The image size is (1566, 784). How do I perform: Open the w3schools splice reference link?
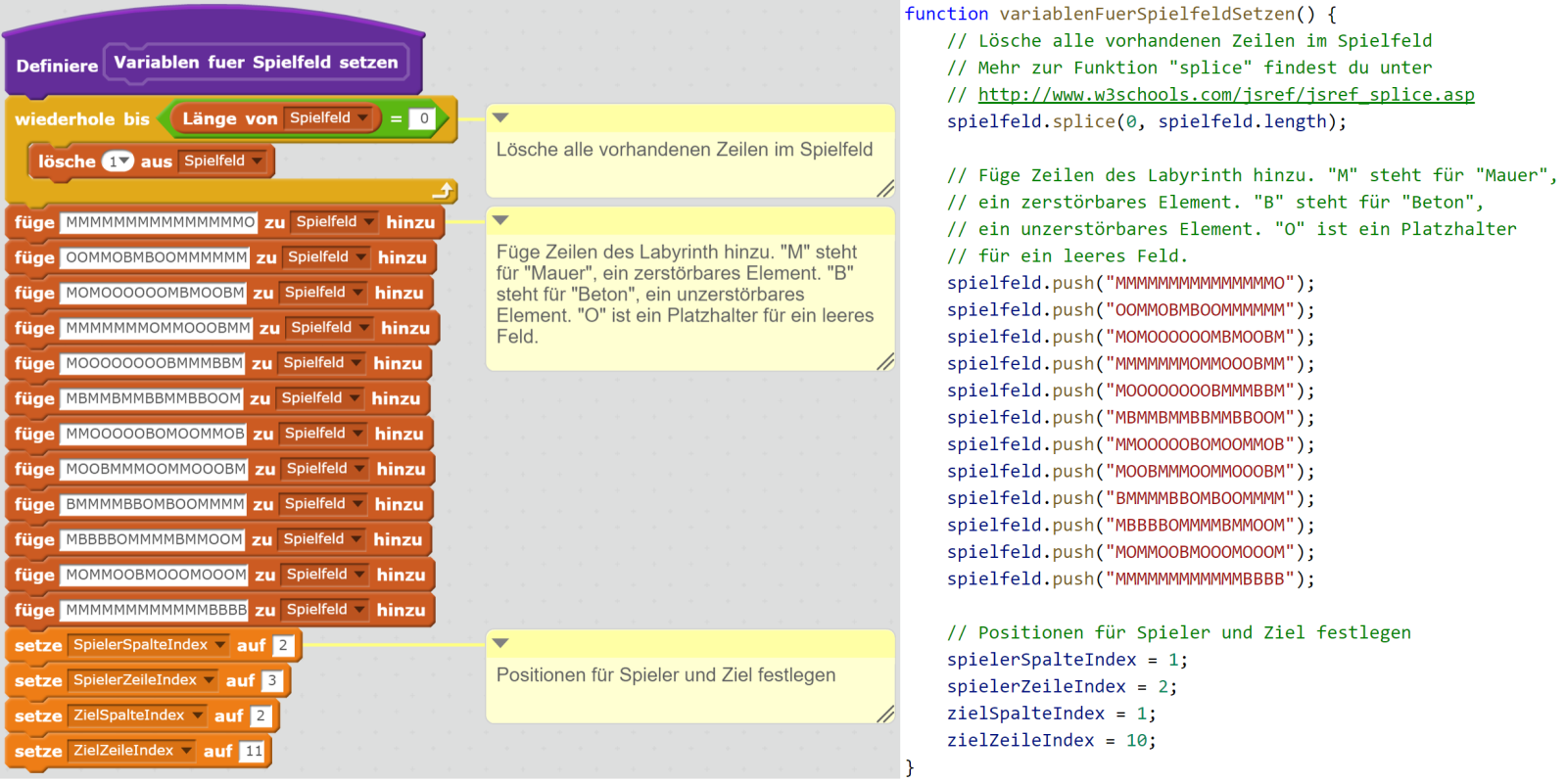coord(1226,95)
